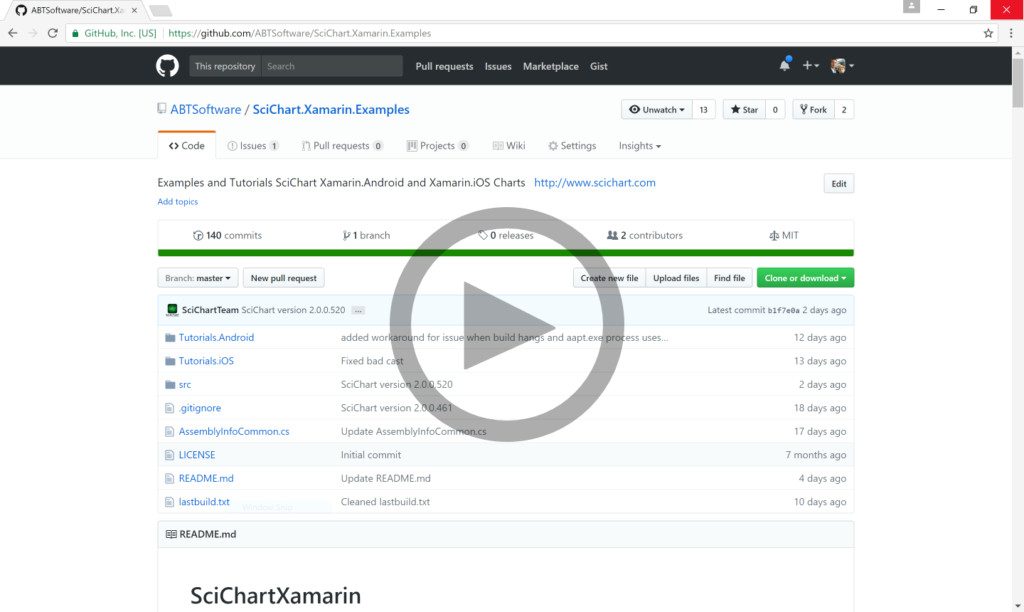
Task: Open Issues in the top navigation
Action: point(498,66)
